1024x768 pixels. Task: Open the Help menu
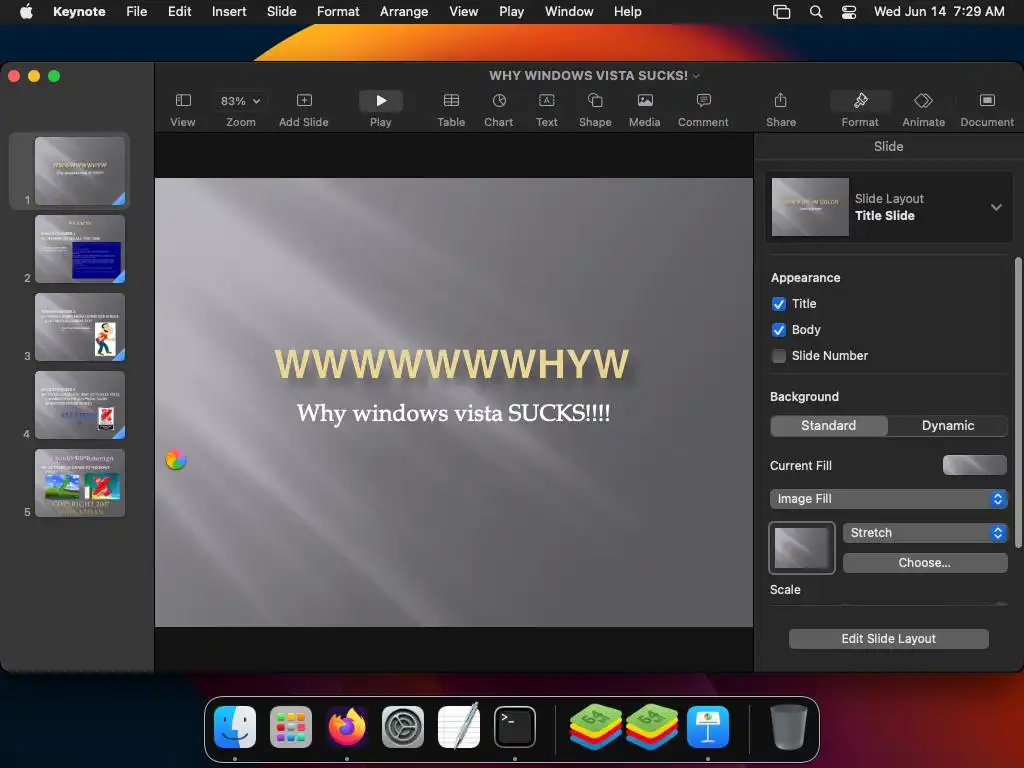[x=628, y=11]
